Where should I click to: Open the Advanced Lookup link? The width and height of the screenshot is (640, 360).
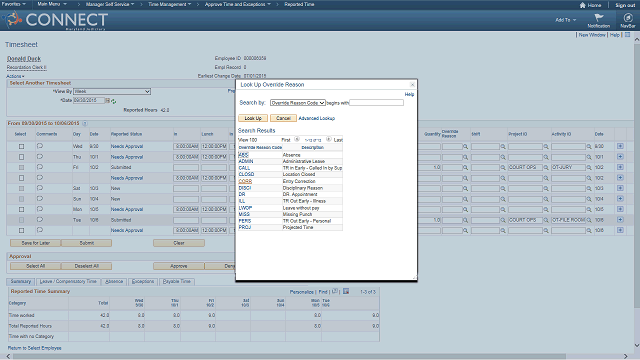click(x=317, y=118)
